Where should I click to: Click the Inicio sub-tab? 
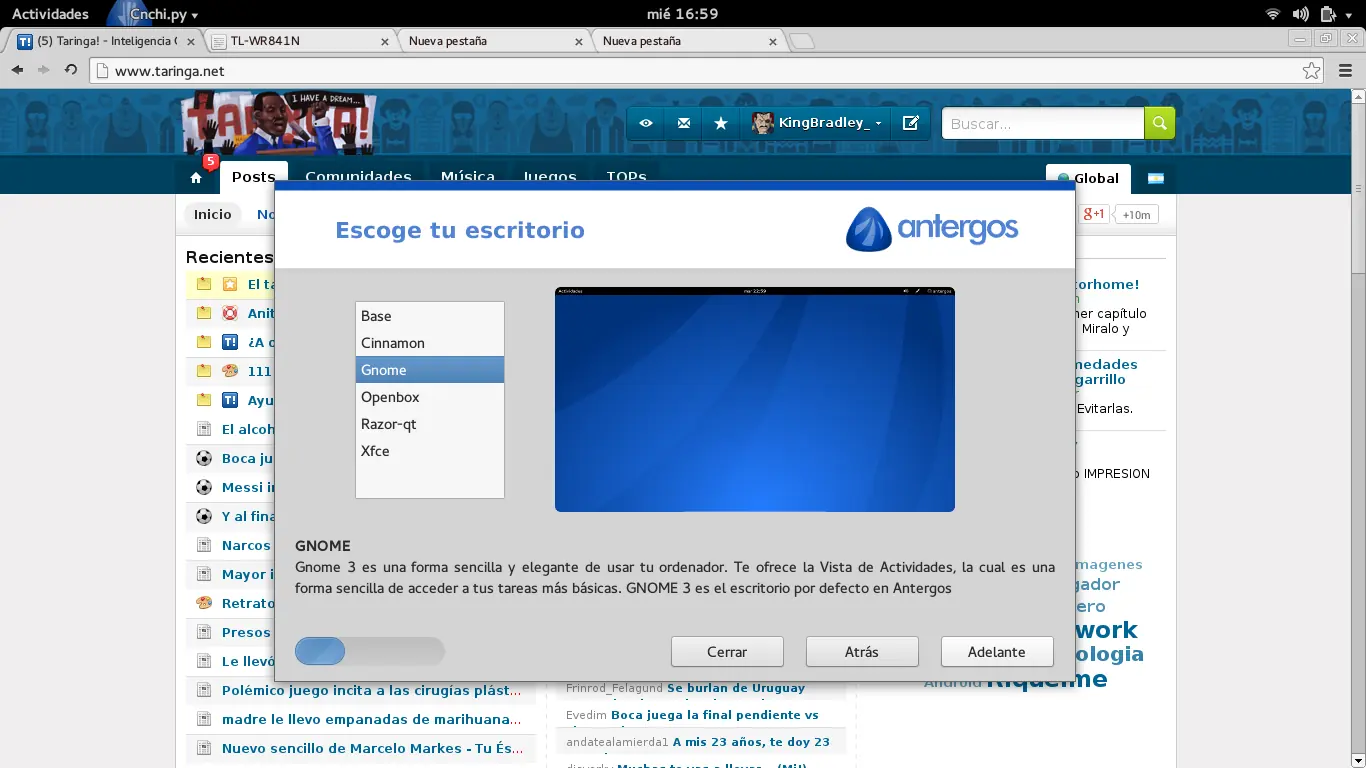coord(213,214)
